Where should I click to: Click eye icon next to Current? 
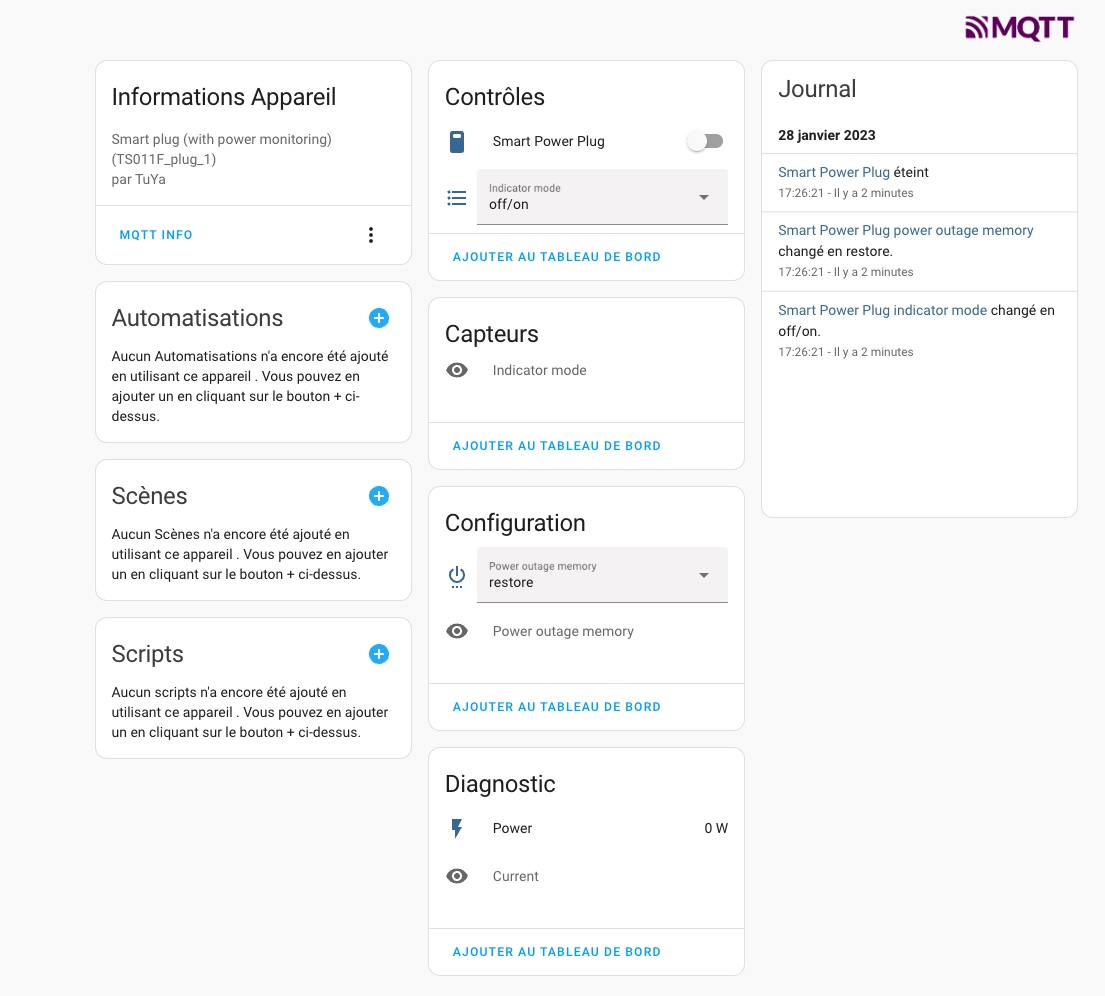click(457, 876)
